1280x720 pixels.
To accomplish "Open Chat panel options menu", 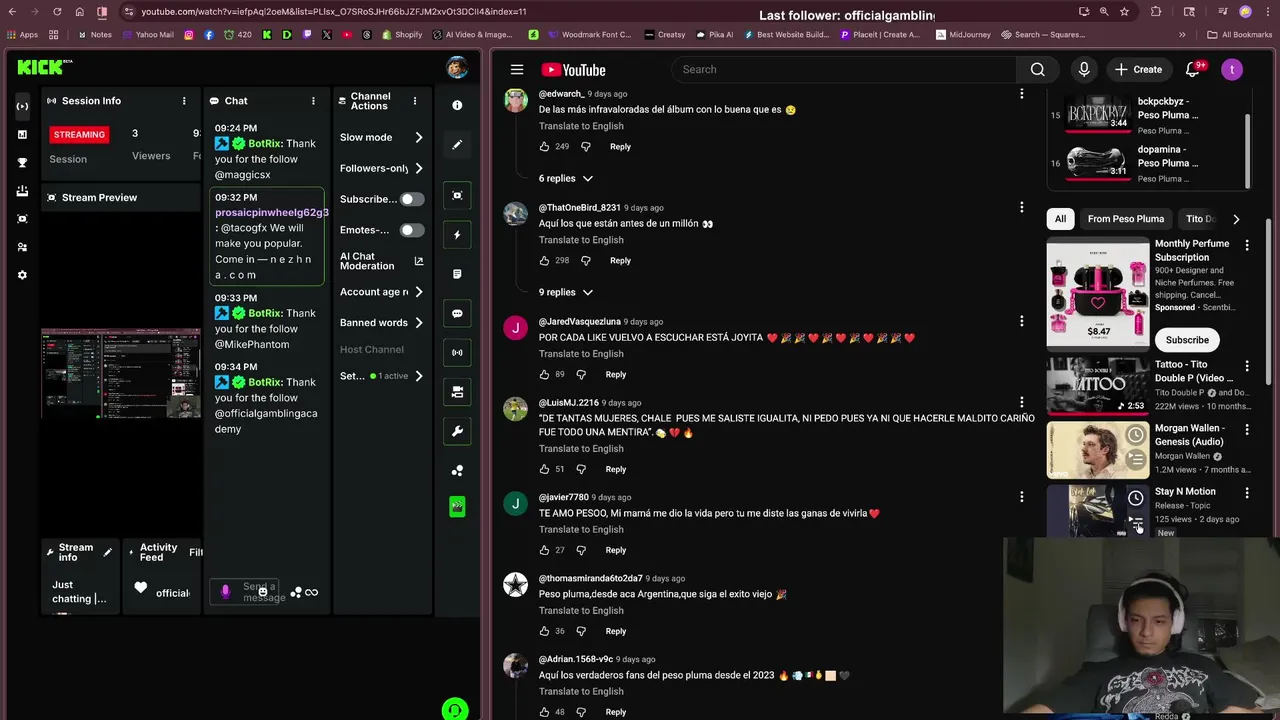I will [313, 101].
